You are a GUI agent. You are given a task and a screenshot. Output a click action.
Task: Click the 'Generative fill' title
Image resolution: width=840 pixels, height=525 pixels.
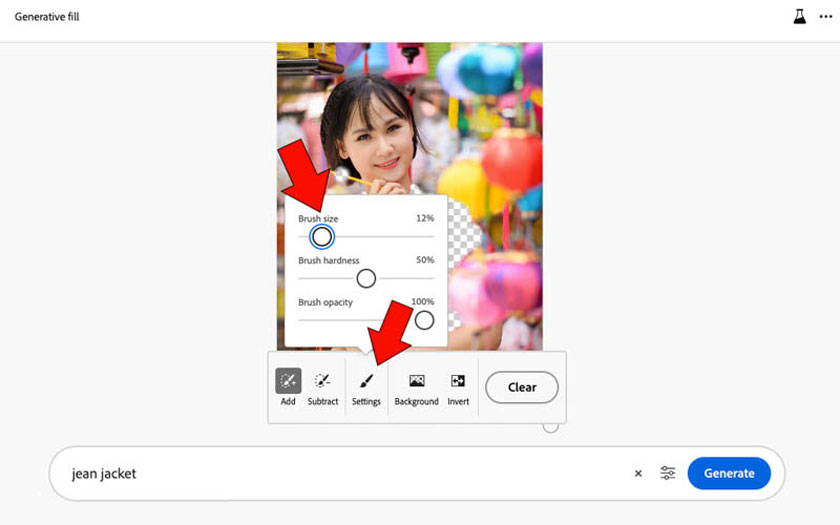click(x=47, y=17)
